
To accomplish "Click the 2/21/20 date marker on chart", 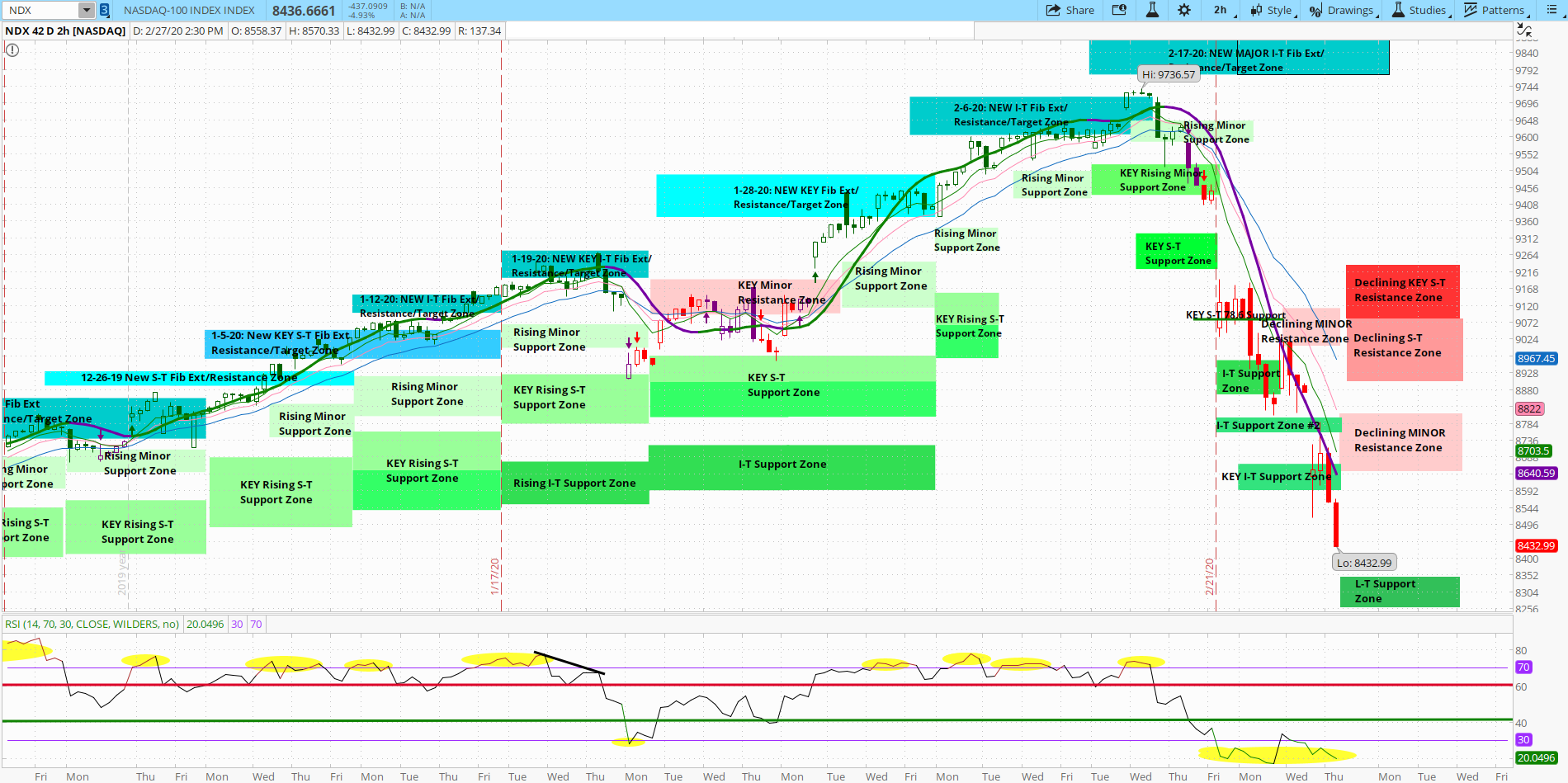I will (1210, 576).
